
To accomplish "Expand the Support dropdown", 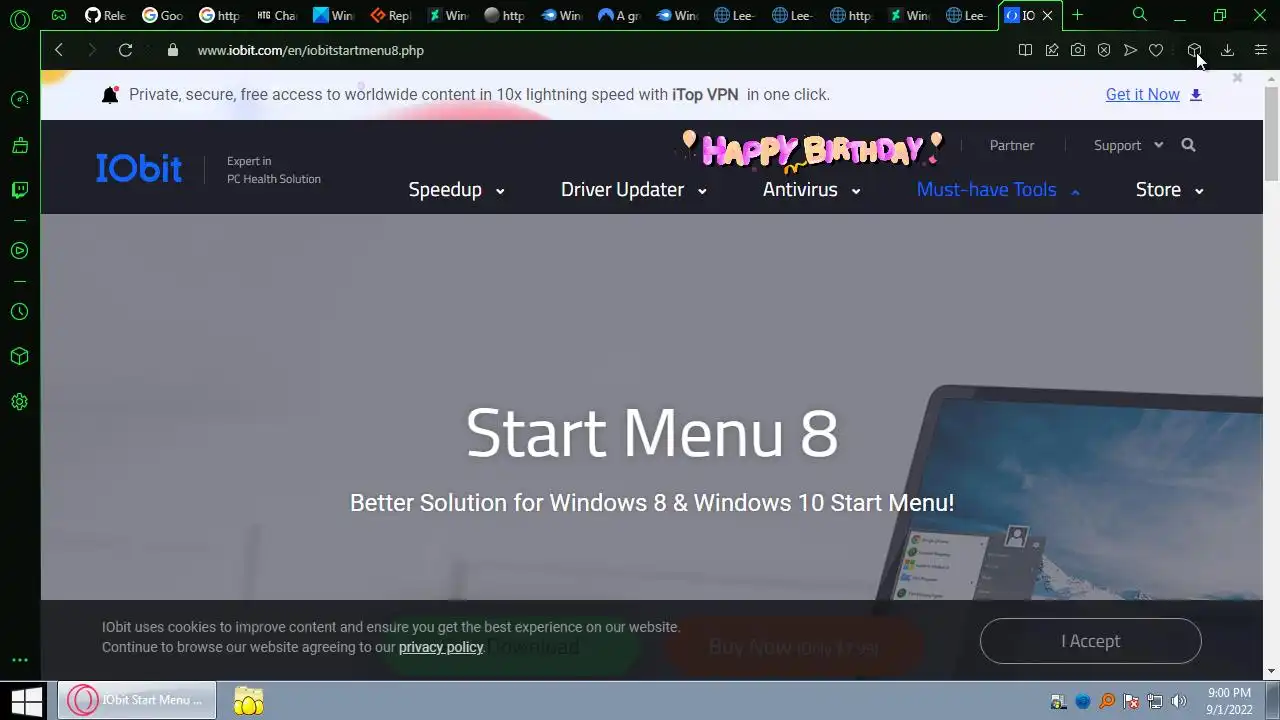I will pyautogui.click(x=1128, y=145).
